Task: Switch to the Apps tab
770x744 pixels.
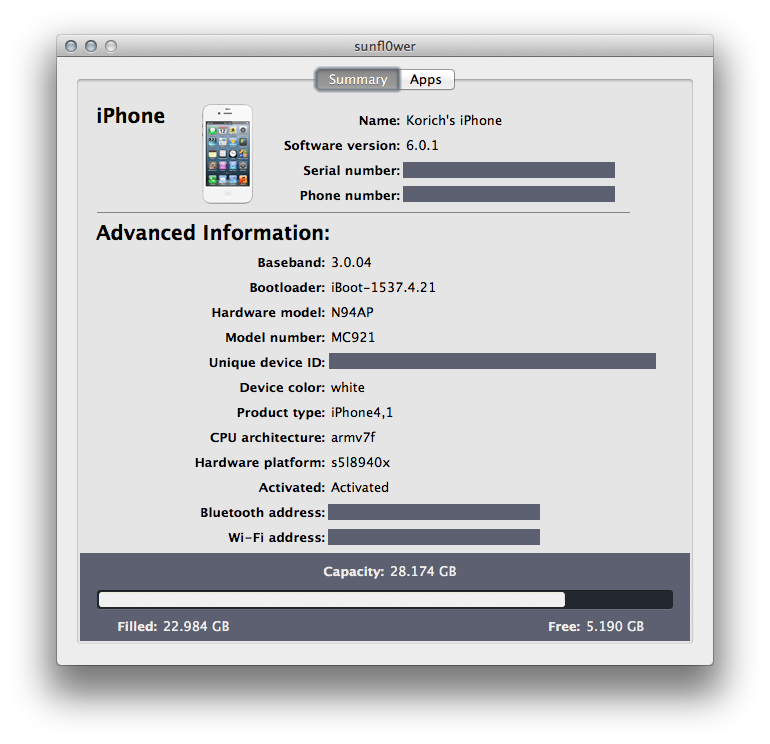Action: tap(426, 80)
